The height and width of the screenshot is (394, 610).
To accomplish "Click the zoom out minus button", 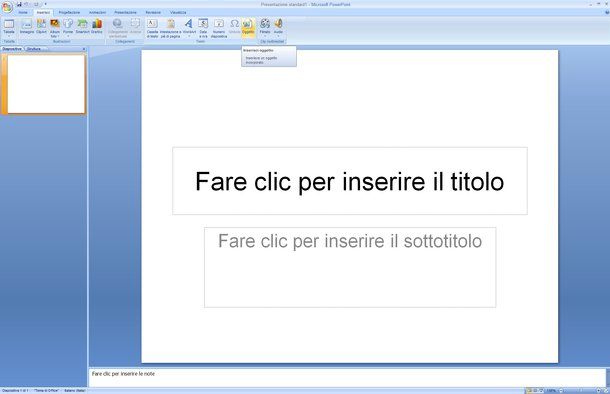I will pyautogui.click(x=561, y=390).
